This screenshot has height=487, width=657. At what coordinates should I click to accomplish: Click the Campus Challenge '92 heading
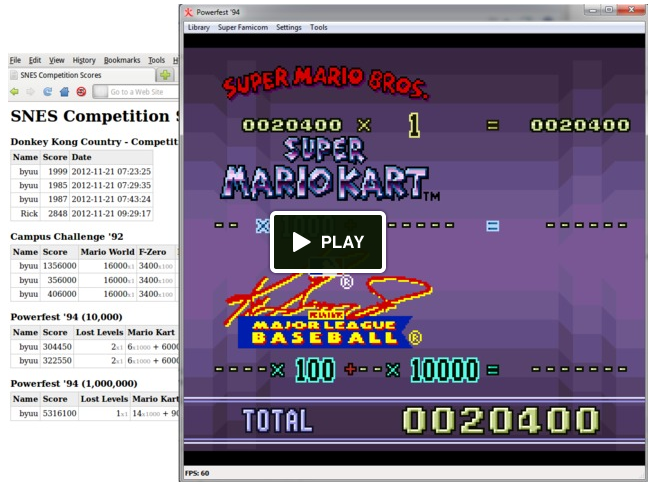[67, 236]
